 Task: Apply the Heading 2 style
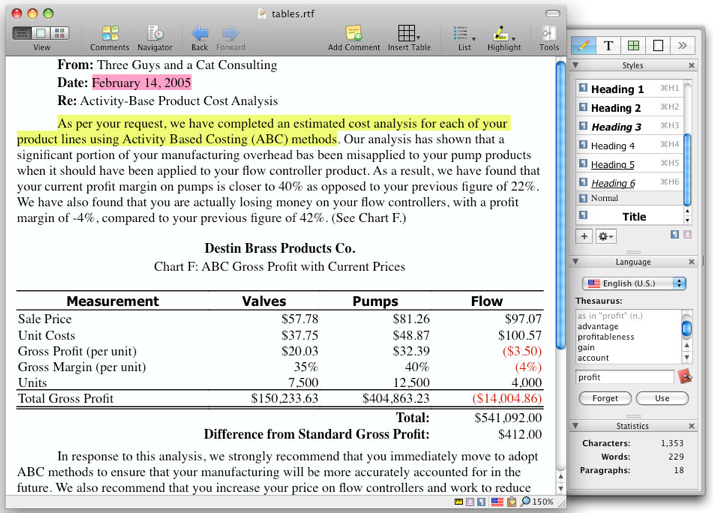[629, 108]
